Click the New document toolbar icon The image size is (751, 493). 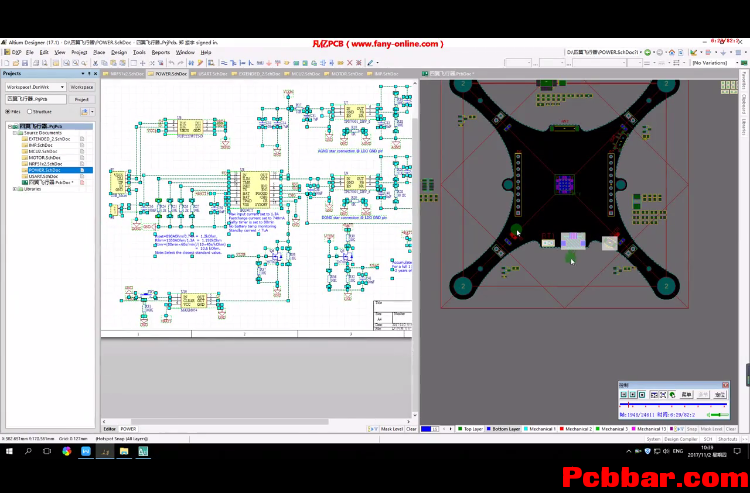point(7,63)
